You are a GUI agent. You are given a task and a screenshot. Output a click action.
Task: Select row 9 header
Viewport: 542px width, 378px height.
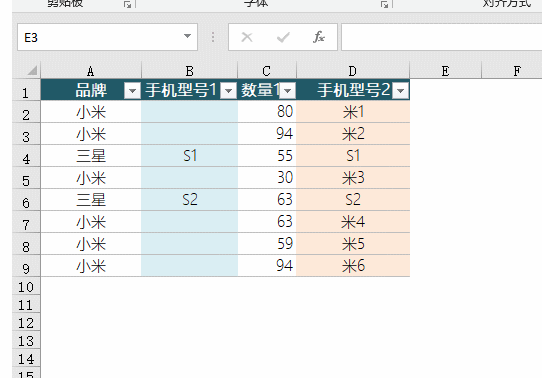26,266
